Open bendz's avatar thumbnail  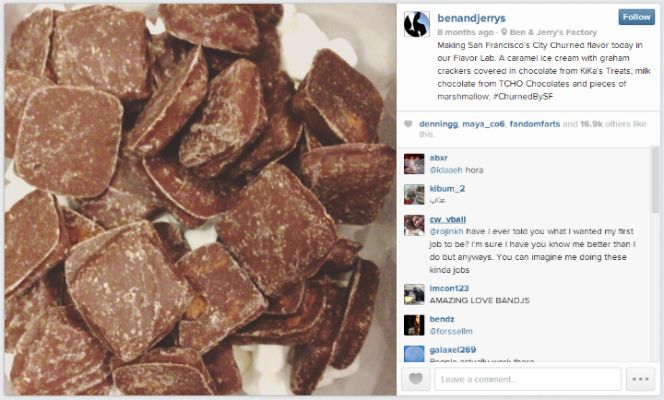414,325
